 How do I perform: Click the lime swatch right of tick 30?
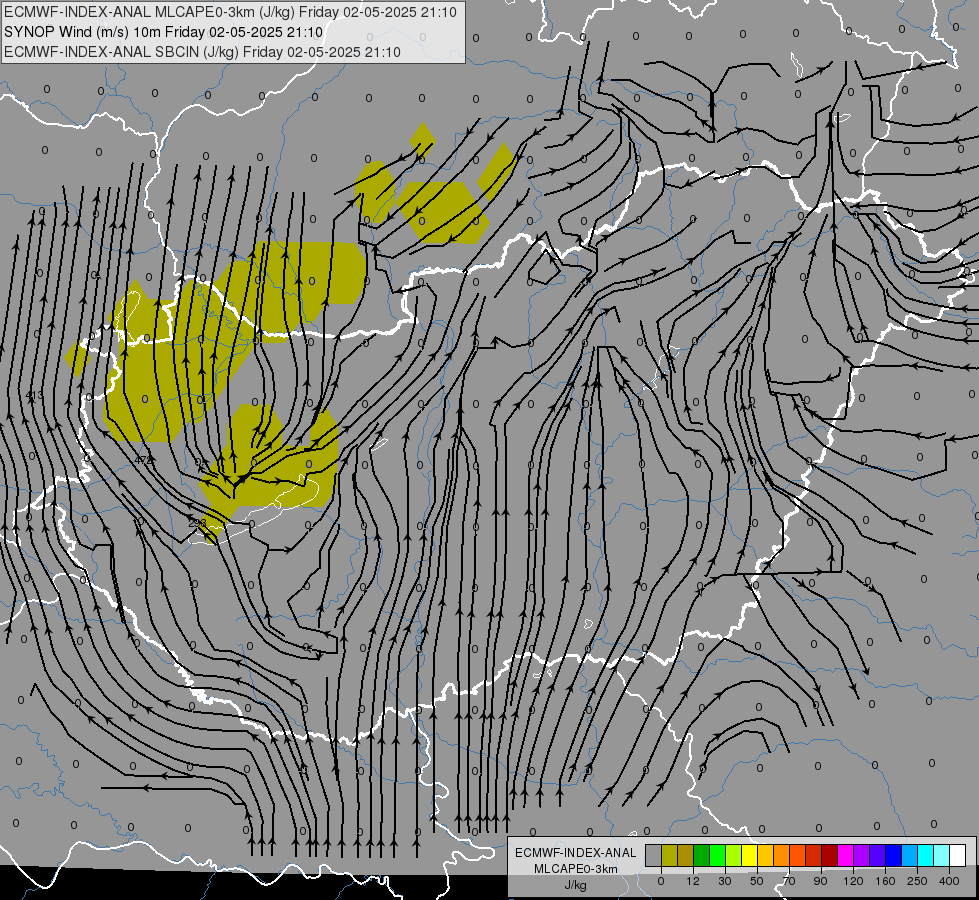click(x=734, y=855)
